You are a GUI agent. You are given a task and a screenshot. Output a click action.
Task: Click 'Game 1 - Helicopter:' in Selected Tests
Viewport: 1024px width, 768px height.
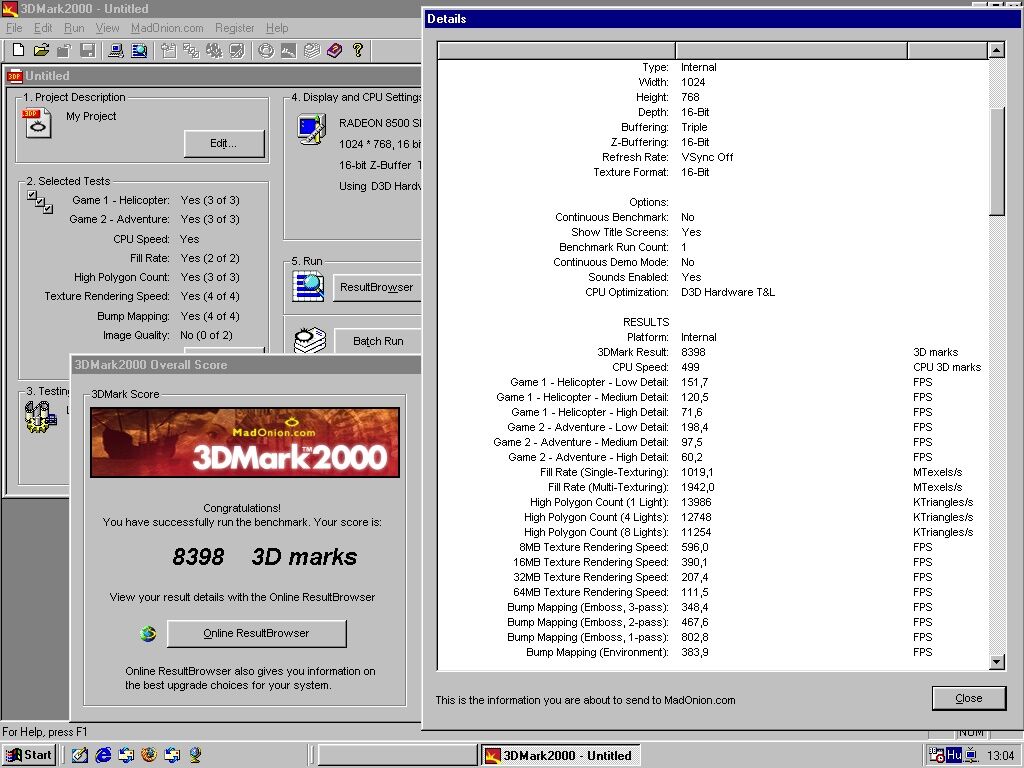tap(121, 200)
